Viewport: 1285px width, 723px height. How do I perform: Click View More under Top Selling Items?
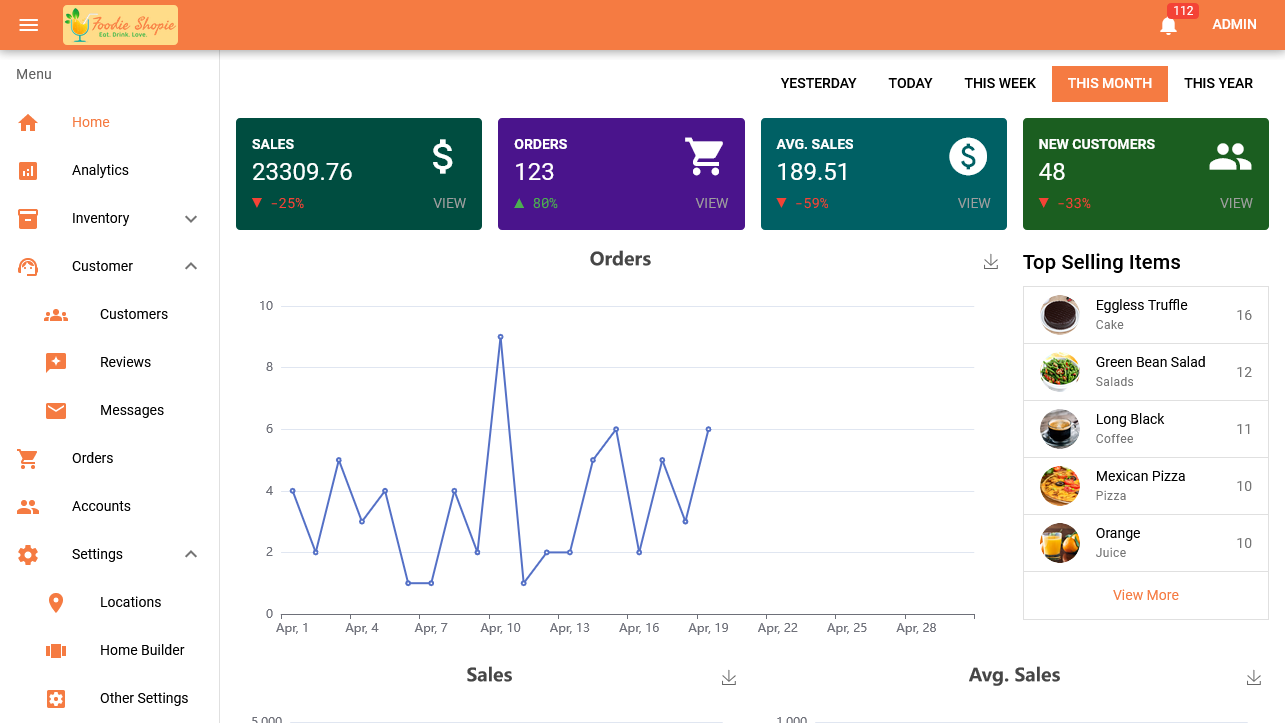tap(1146, 595)
